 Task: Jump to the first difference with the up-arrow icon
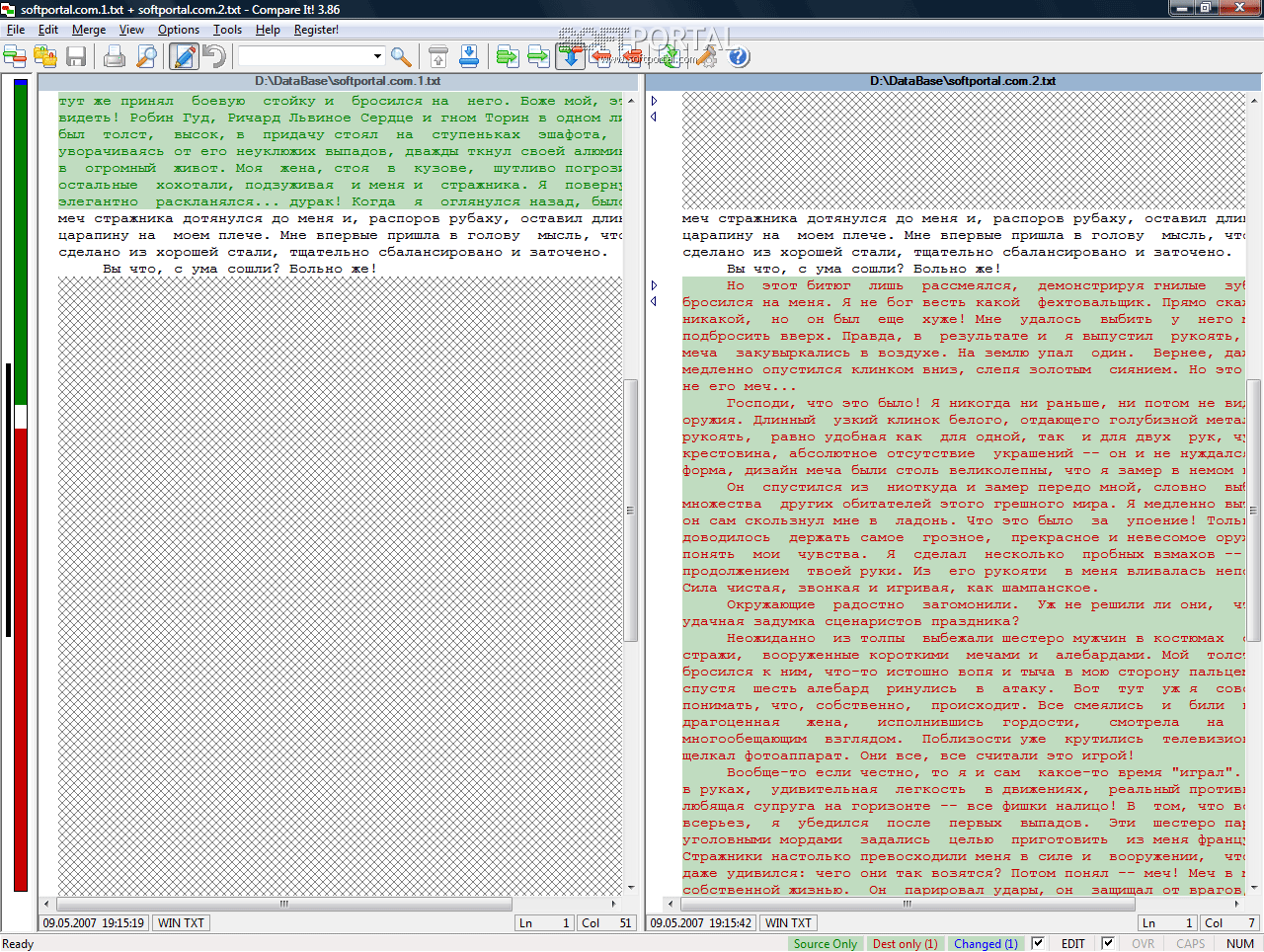click(x=438, y=56)
